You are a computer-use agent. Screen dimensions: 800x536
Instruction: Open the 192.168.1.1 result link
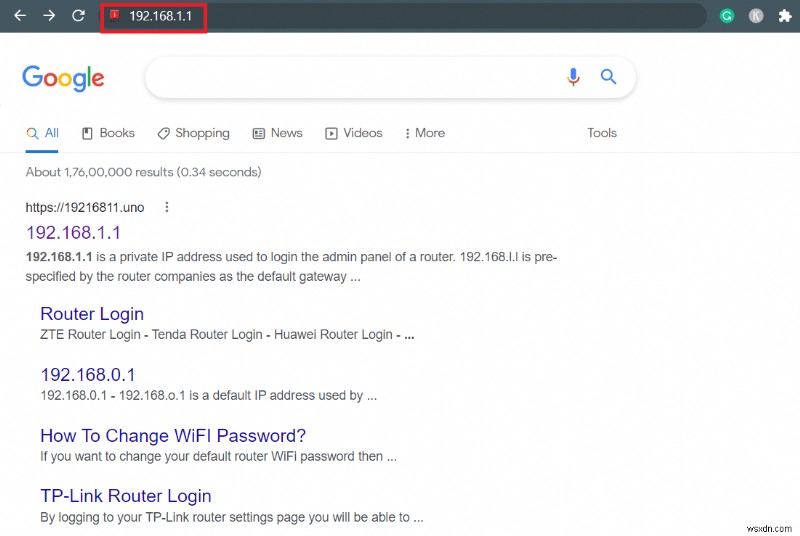click(73, 232)
